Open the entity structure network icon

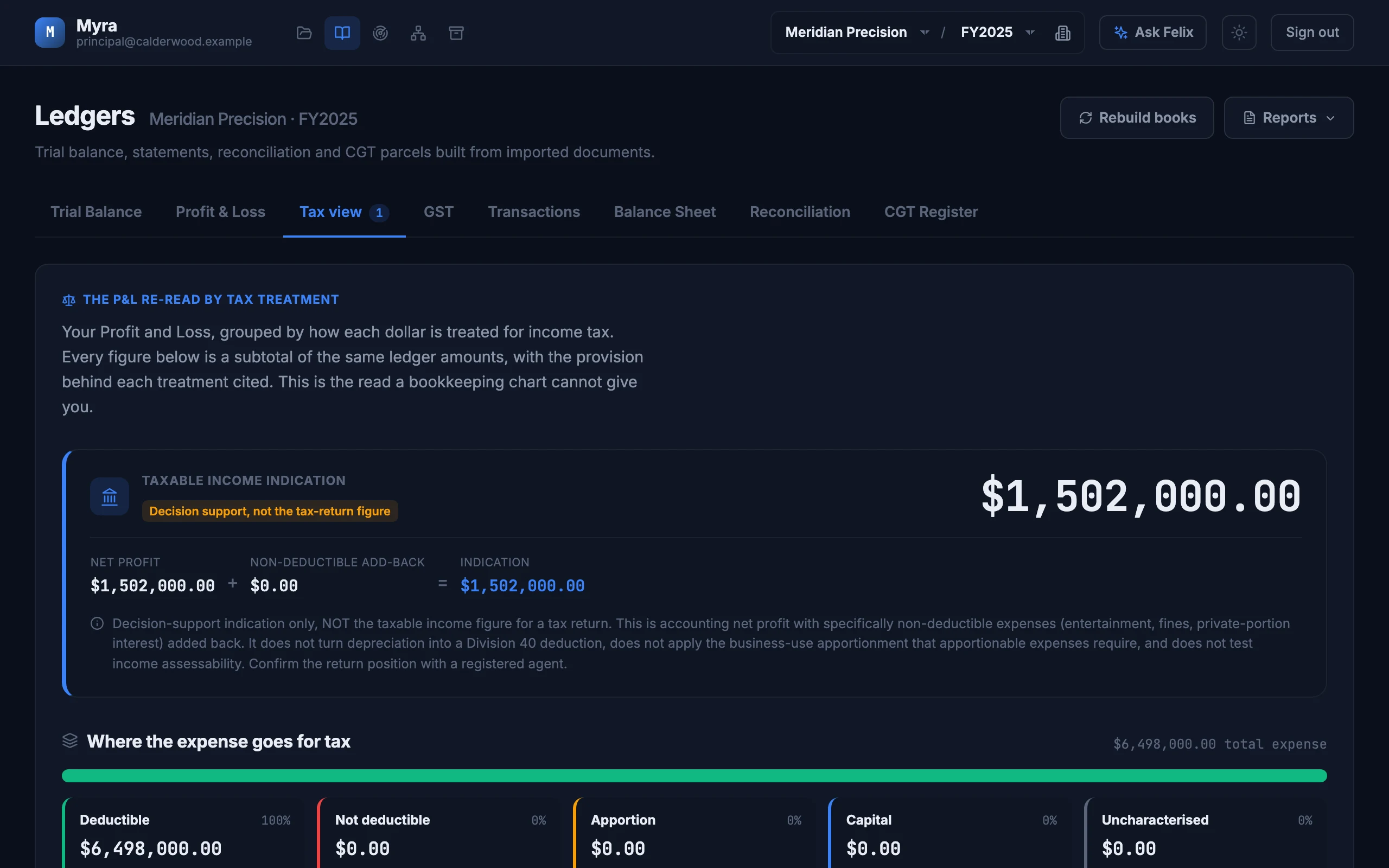(418, 33)
